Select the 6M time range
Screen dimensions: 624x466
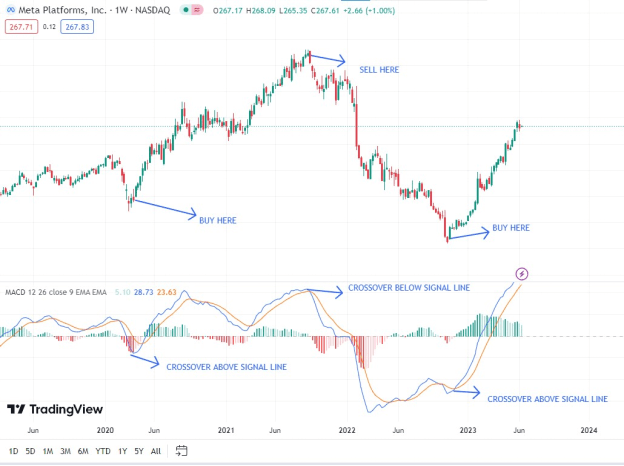(83, 451)
